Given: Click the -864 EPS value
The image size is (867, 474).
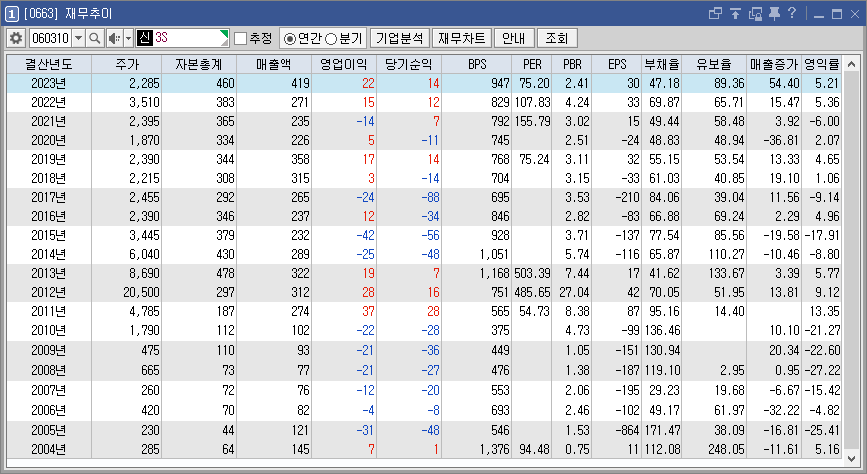Looking at the screenshot, I should pyautogui.click(x=627, y=430).
